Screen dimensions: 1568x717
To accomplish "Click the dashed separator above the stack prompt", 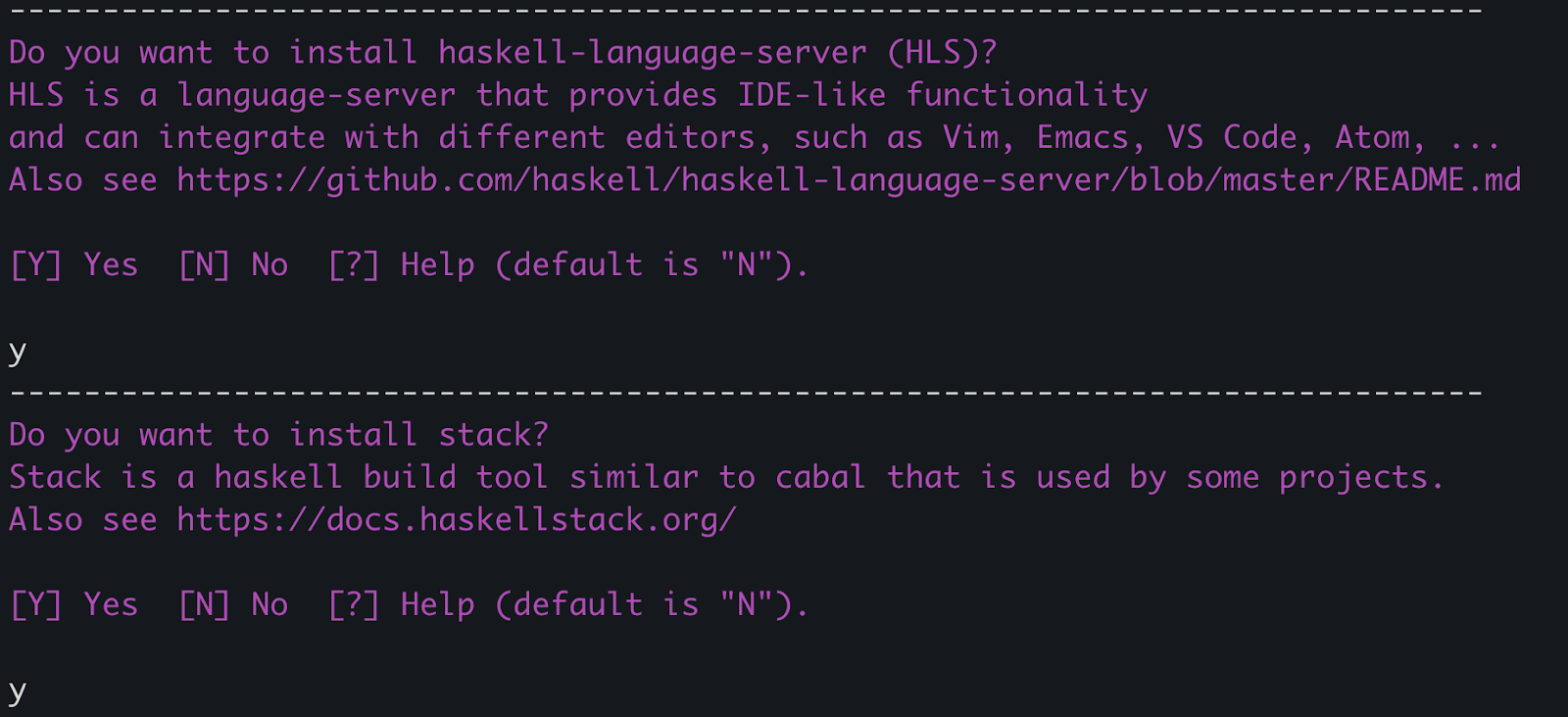I will click(x=746, y=393).
